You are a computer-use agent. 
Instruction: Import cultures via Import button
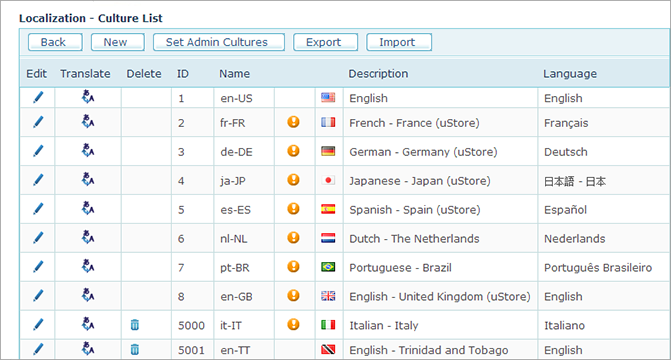pyautogui.click(x=399, y=42)
